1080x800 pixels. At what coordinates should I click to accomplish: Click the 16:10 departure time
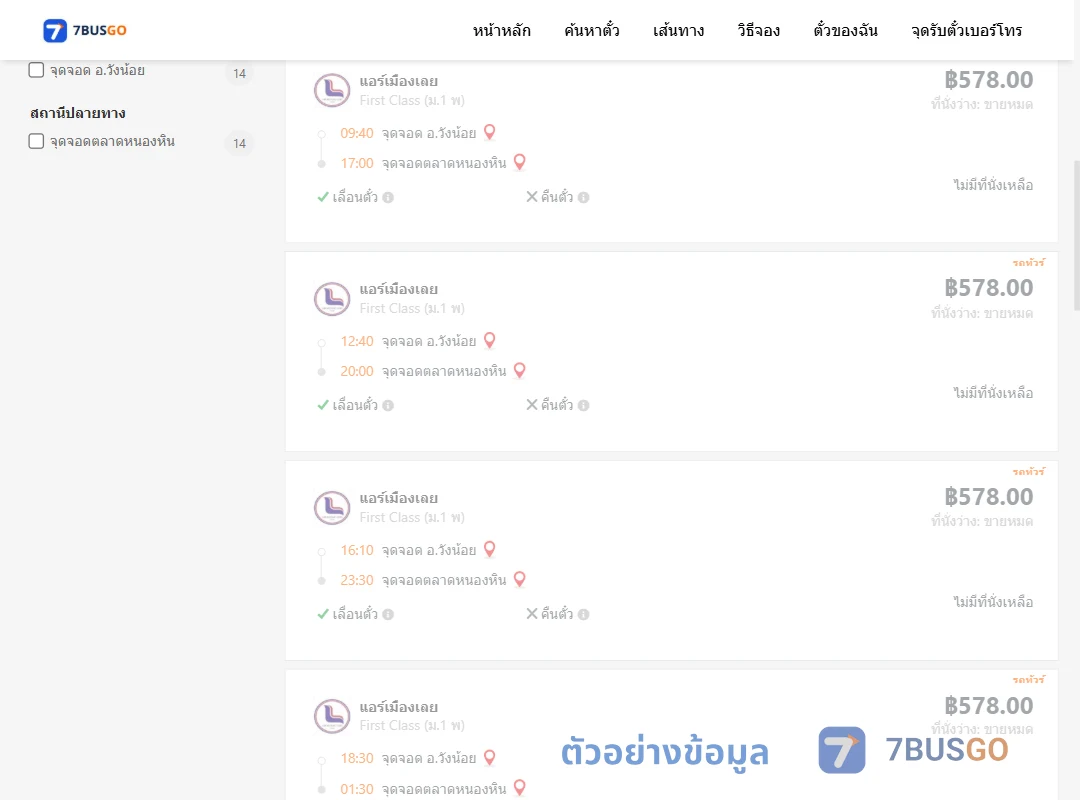(357, 550)
